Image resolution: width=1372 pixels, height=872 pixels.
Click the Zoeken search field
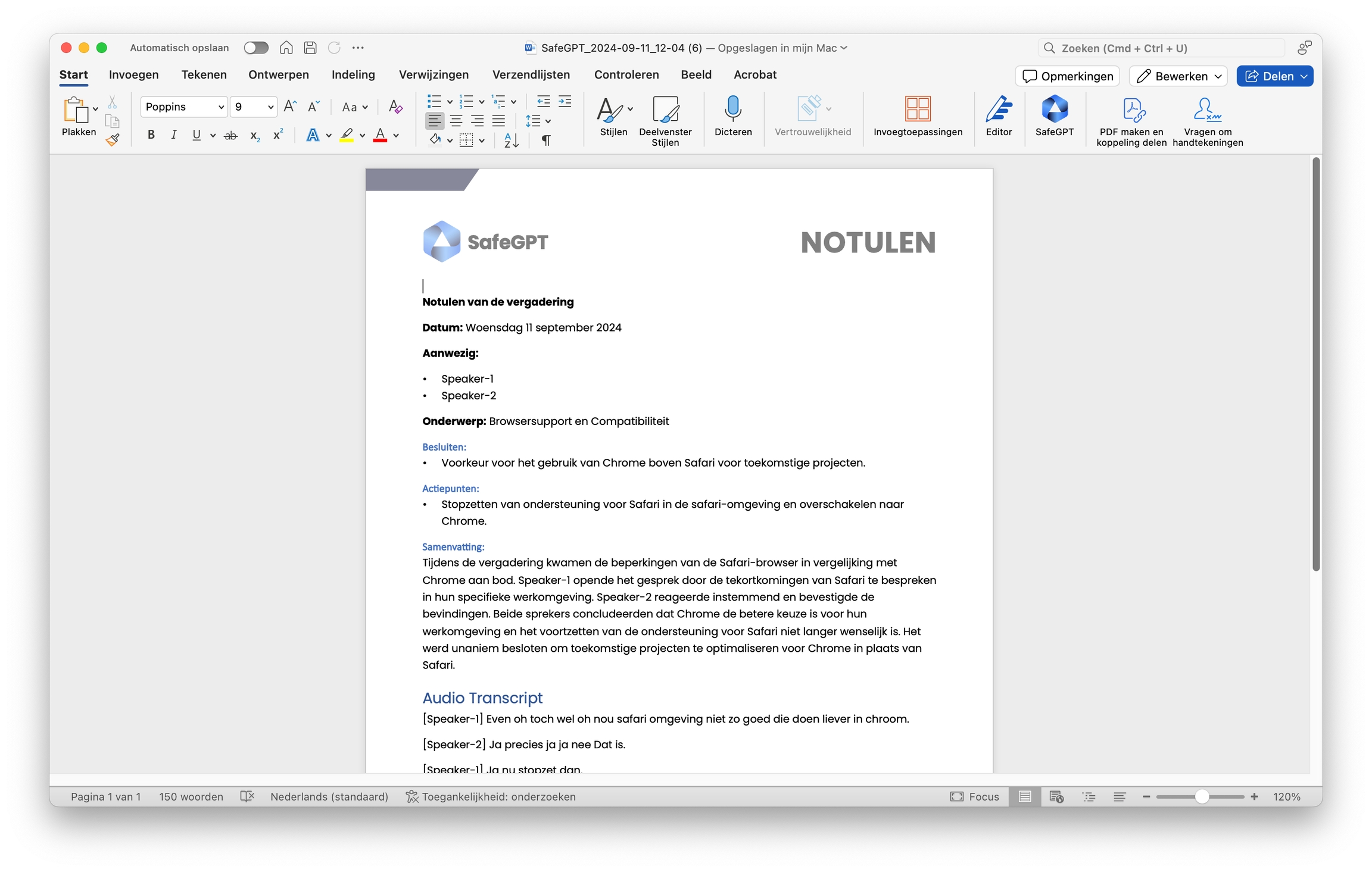pos(1161,48)
